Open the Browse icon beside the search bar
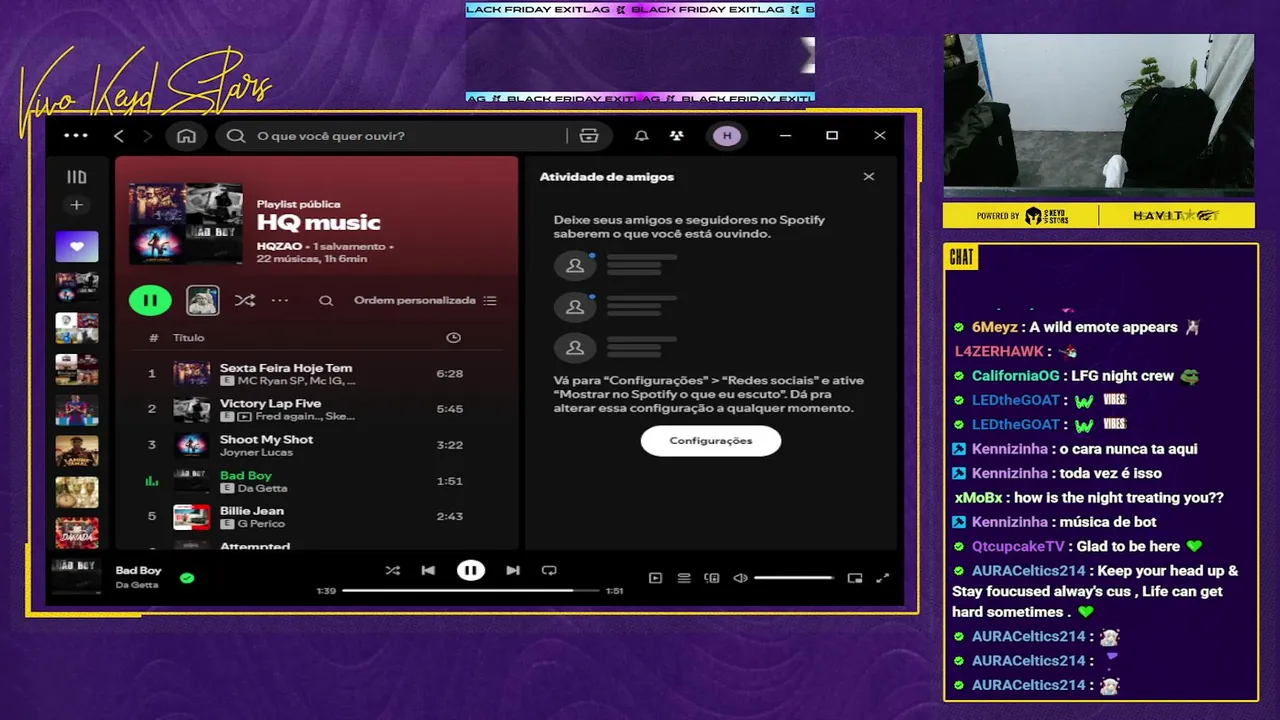The image size is (1280, 720). click(x=589, y=135)
